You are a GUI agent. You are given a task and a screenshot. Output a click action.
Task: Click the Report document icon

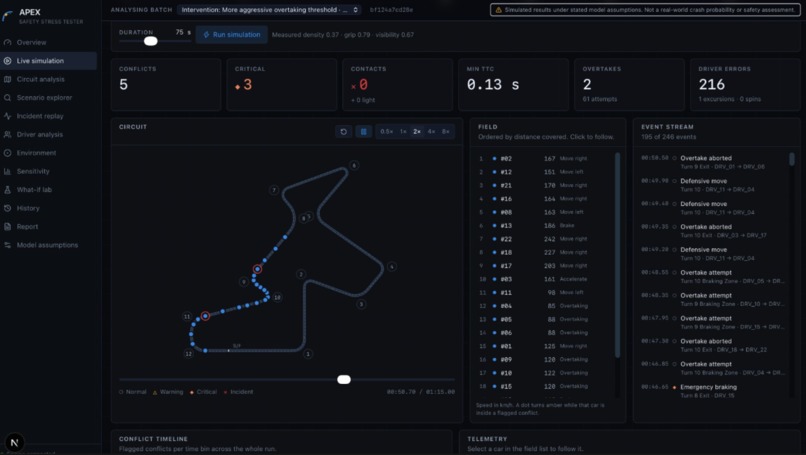(7, 227)
